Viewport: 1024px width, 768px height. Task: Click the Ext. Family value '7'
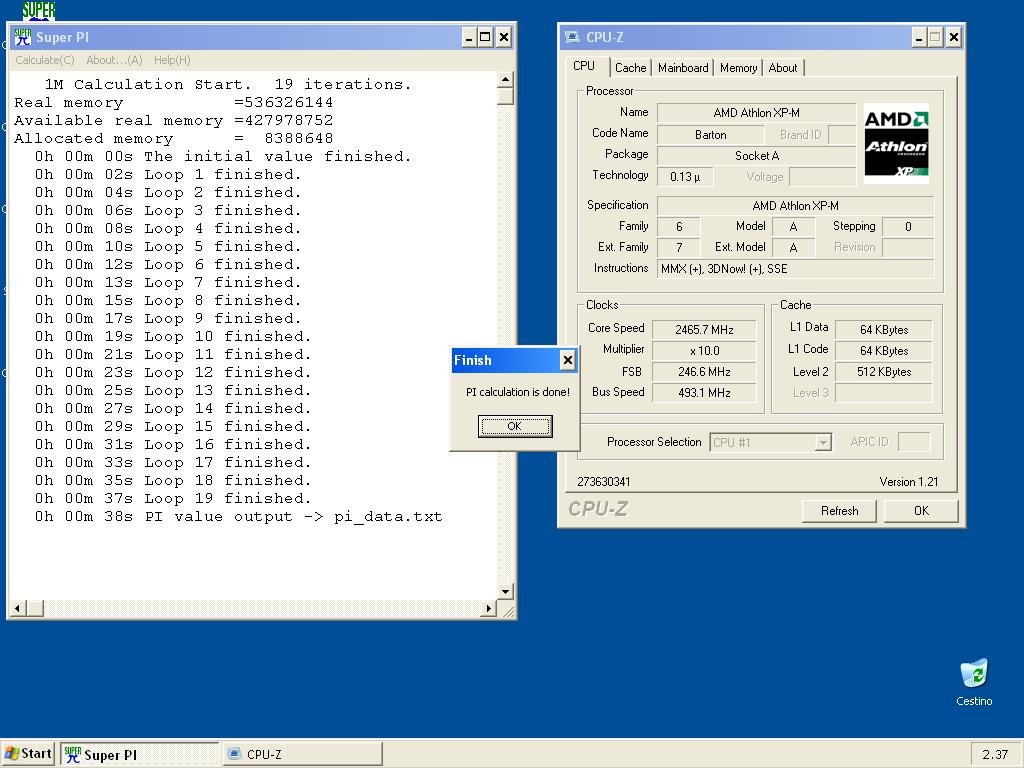pos(679,248)
